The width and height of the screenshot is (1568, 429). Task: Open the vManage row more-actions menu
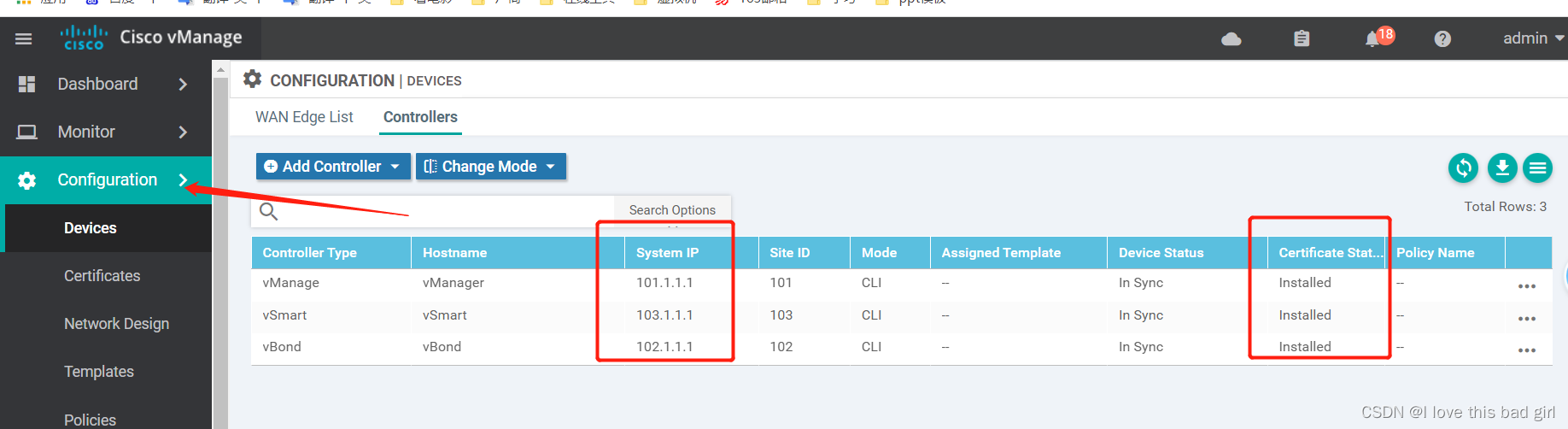(x=1527, y=286)
